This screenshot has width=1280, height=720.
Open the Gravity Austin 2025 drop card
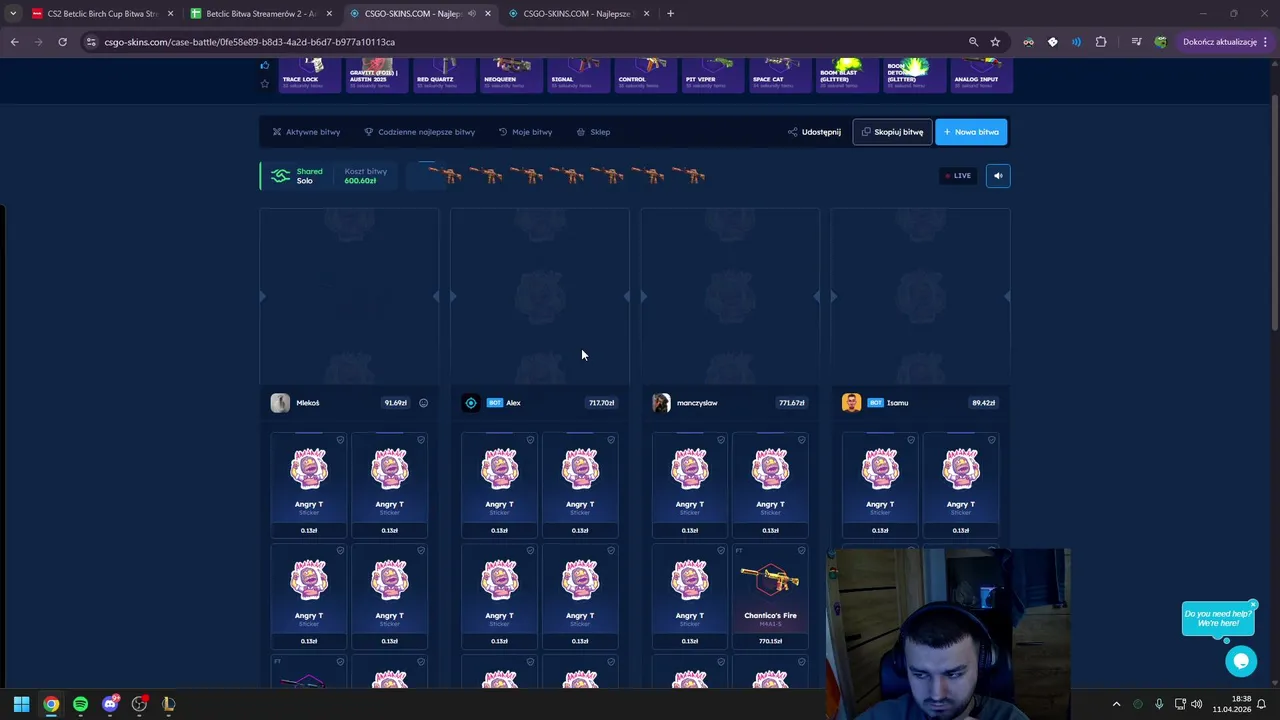click(376, 76)
